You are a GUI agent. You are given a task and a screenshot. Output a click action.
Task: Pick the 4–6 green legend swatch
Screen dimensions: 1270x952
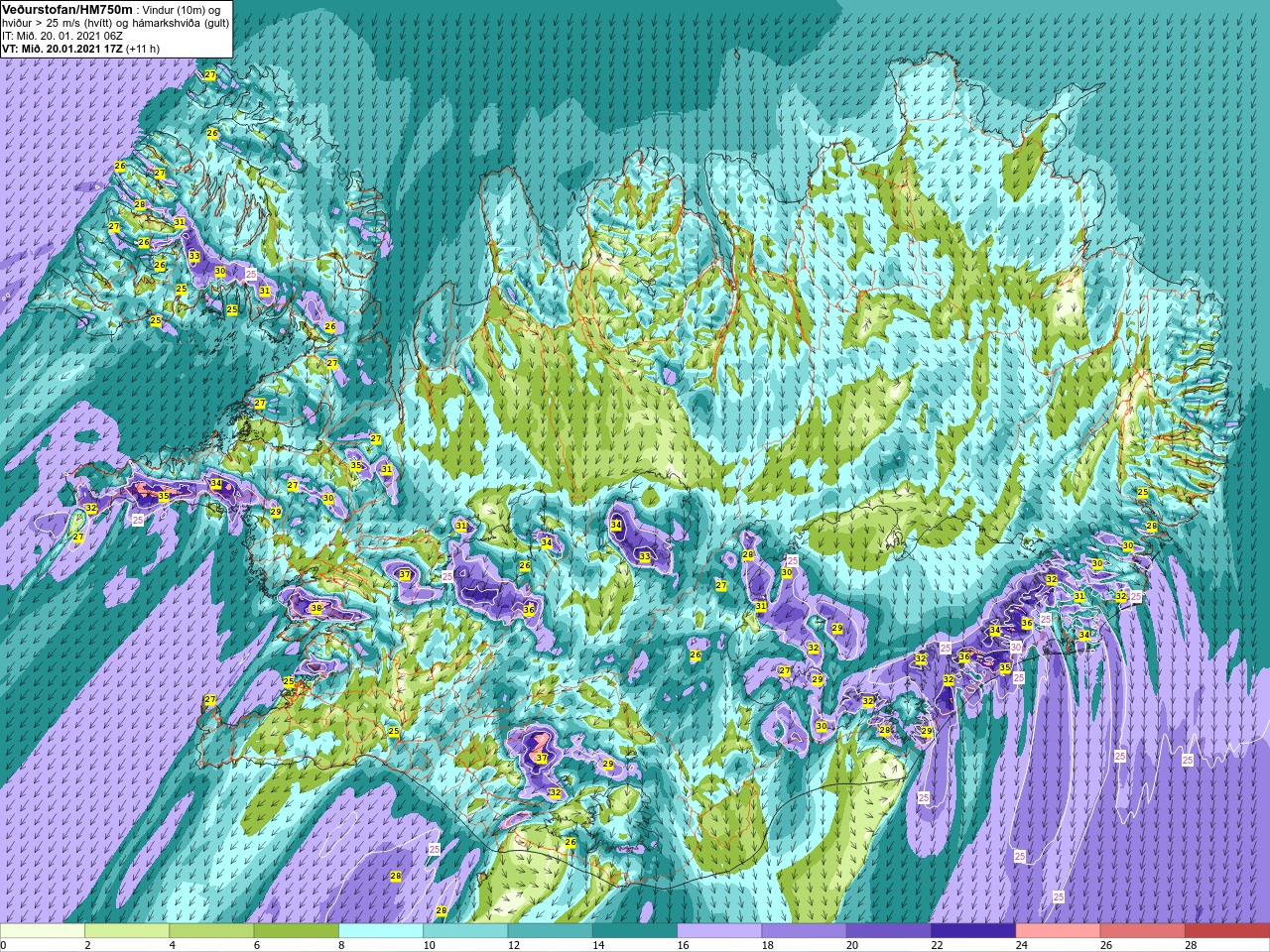coord(211,931)
